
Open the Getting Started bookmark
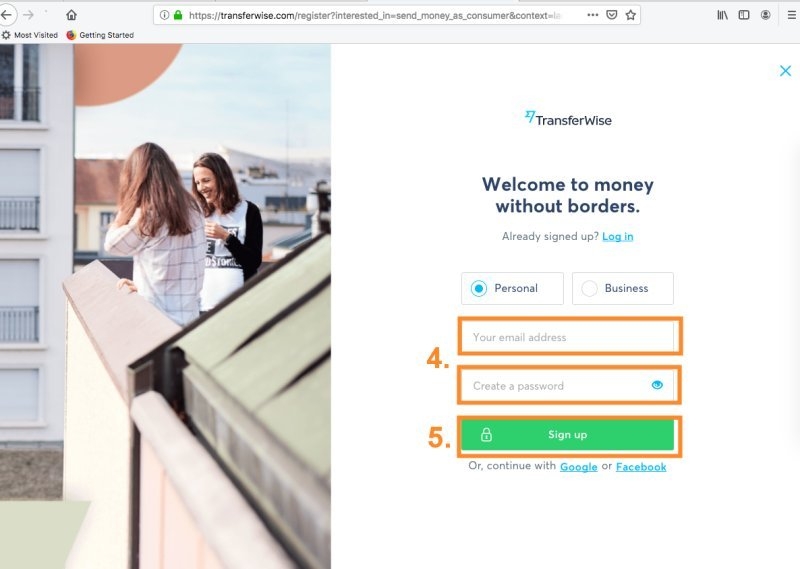point(100,35)
